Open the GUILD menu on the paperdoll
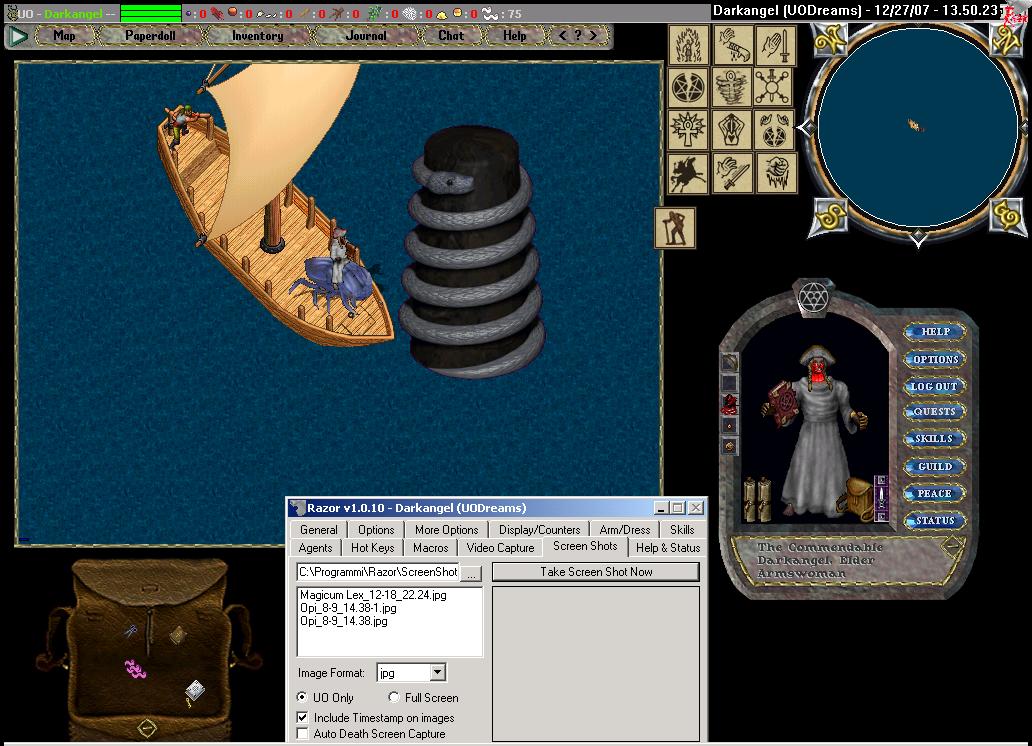The width and height of the screenshot is (1032, 746). pos(935,467)
